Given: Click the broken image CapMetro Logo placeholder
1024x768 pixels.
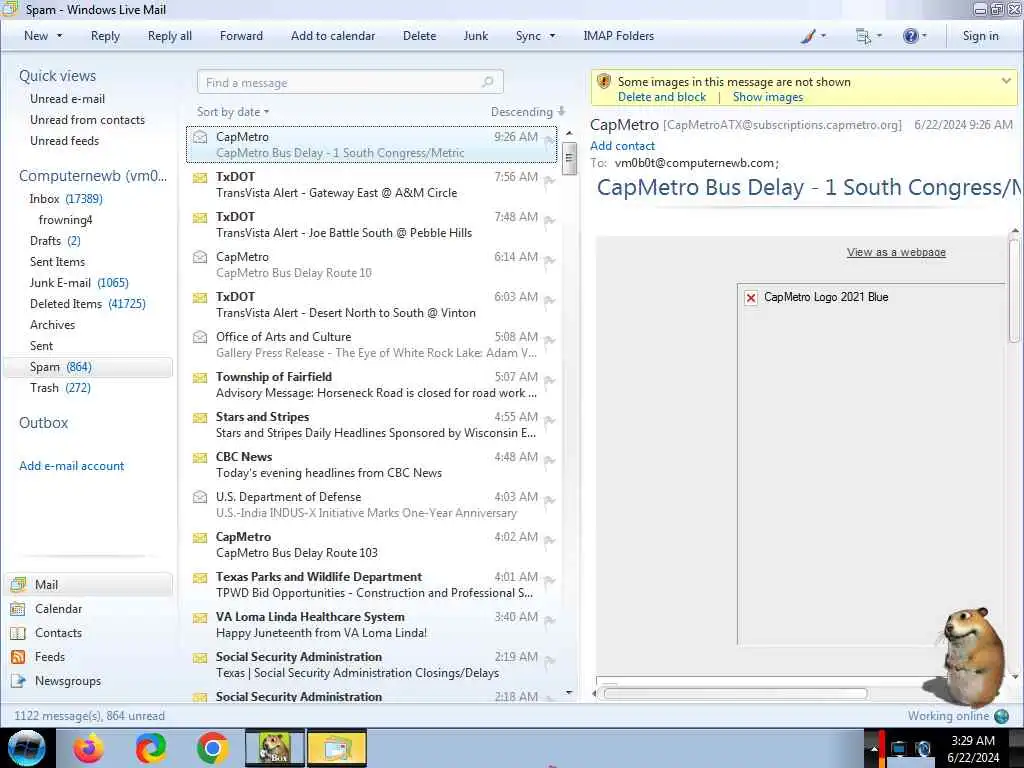Looking at the screenshot, I should [x=751, y=298].
